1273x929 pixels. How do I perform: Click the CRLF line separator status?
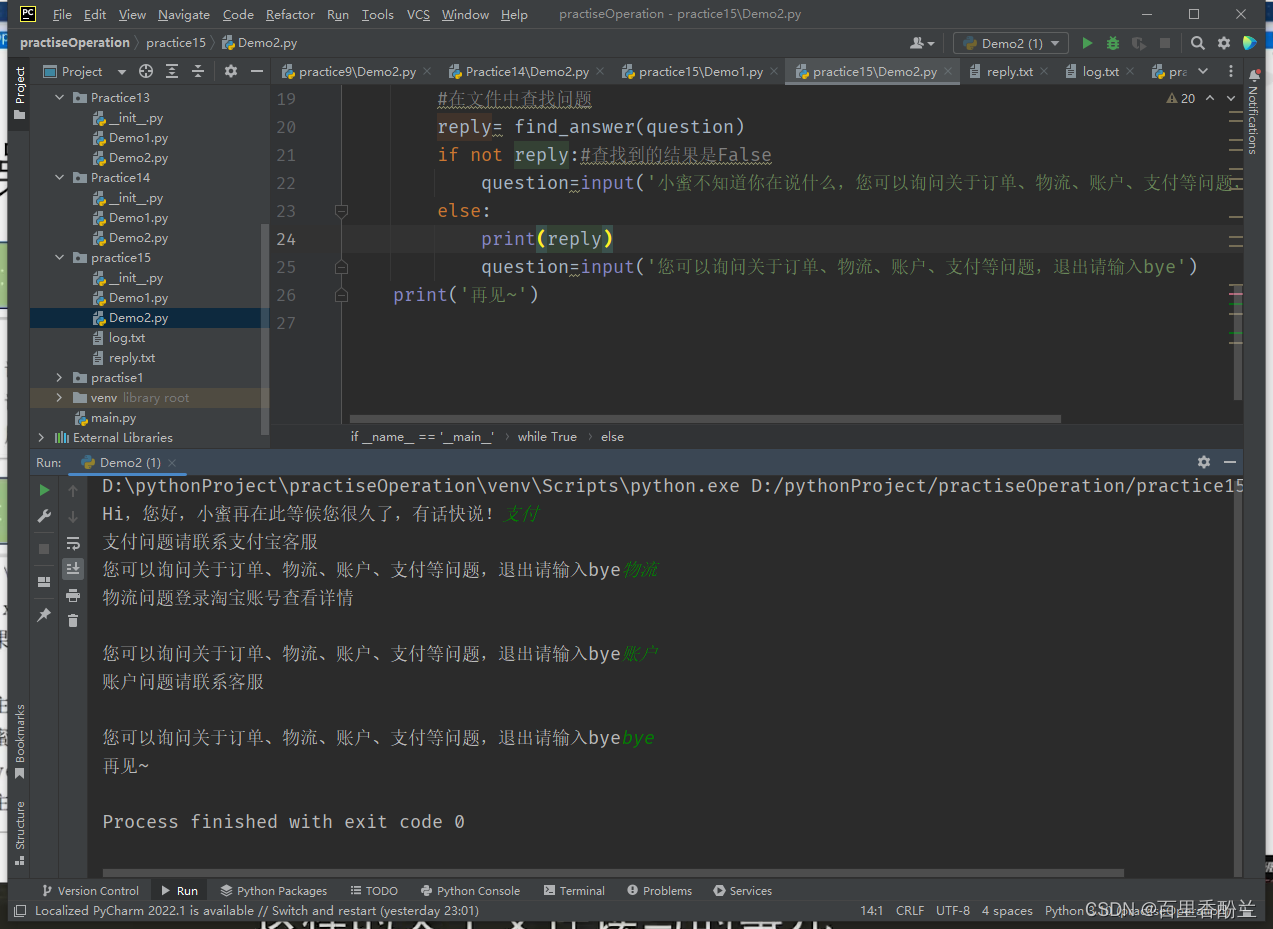(910, 910)
